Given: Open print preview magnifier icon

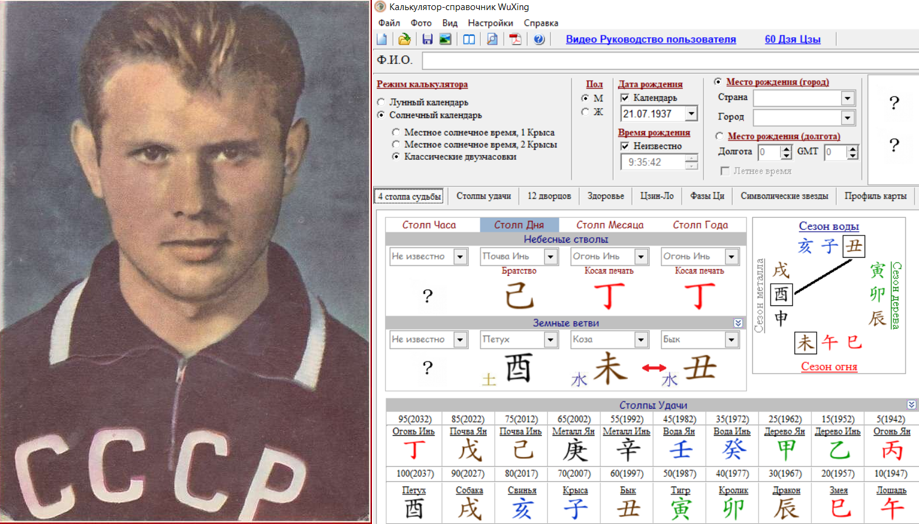Looking at the screenshot, I should pos(492,39).
